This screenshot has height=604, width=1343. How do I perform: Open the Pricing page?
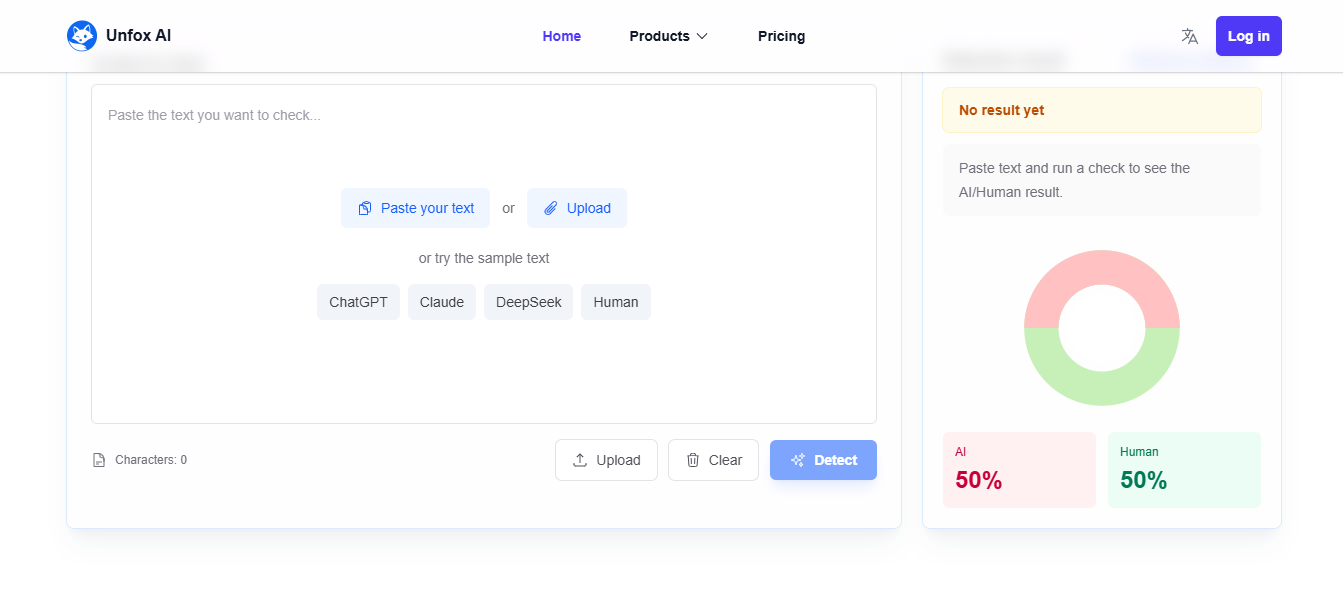(x=781, y=36)
